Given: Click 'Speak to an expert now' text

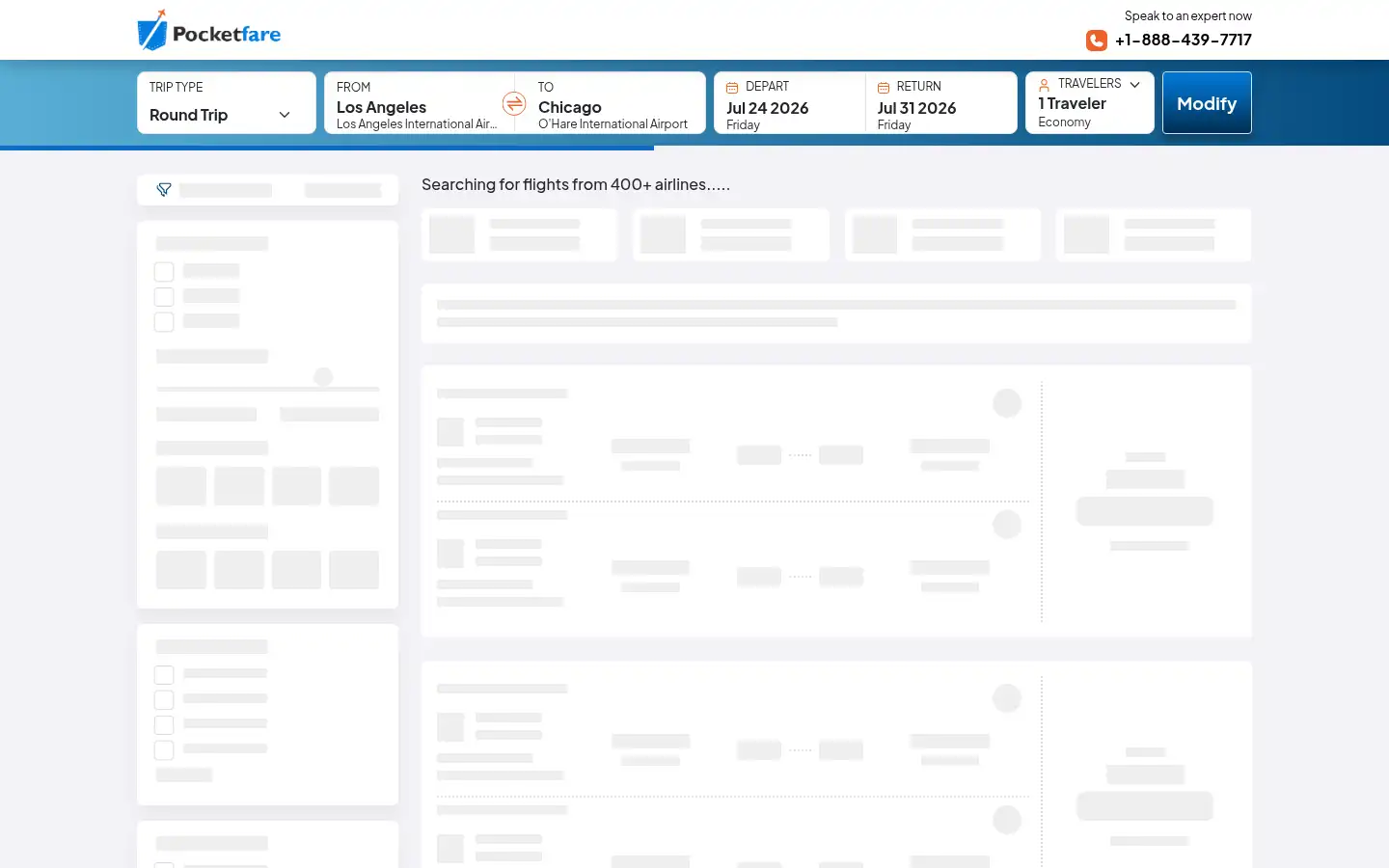Looking at the screenshot, I should click(x=1188, y=15).
